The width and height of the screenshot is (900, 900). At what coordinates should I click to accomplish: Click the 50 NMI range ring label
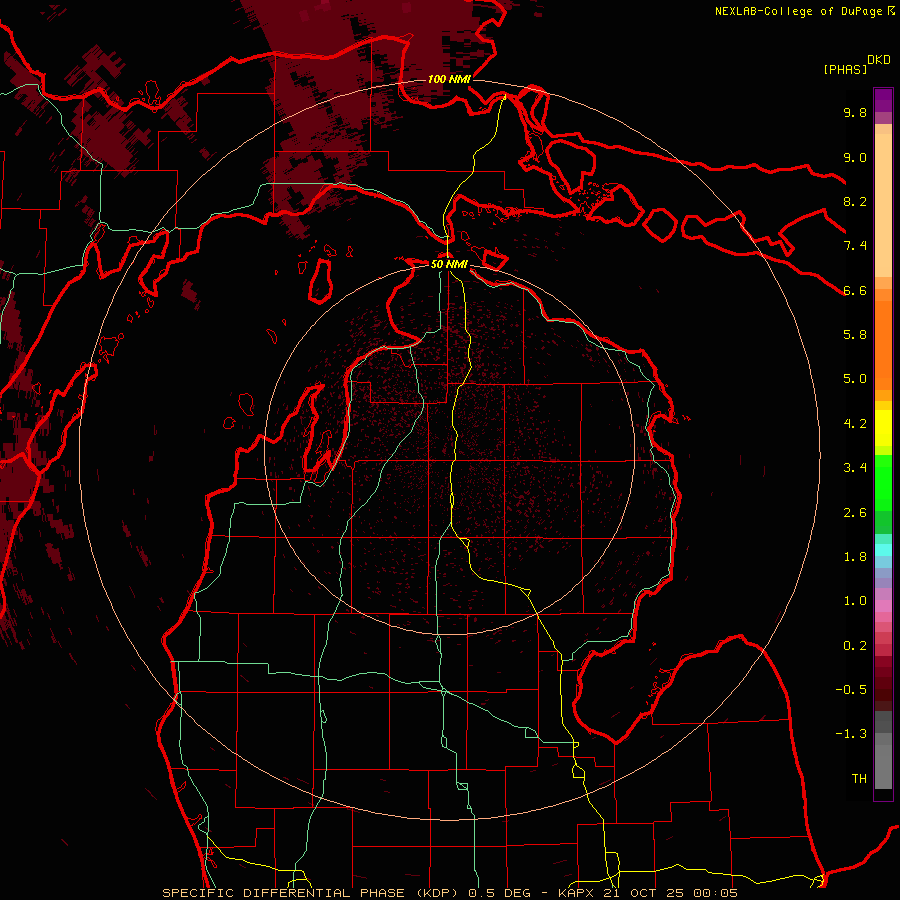[449, 264]
